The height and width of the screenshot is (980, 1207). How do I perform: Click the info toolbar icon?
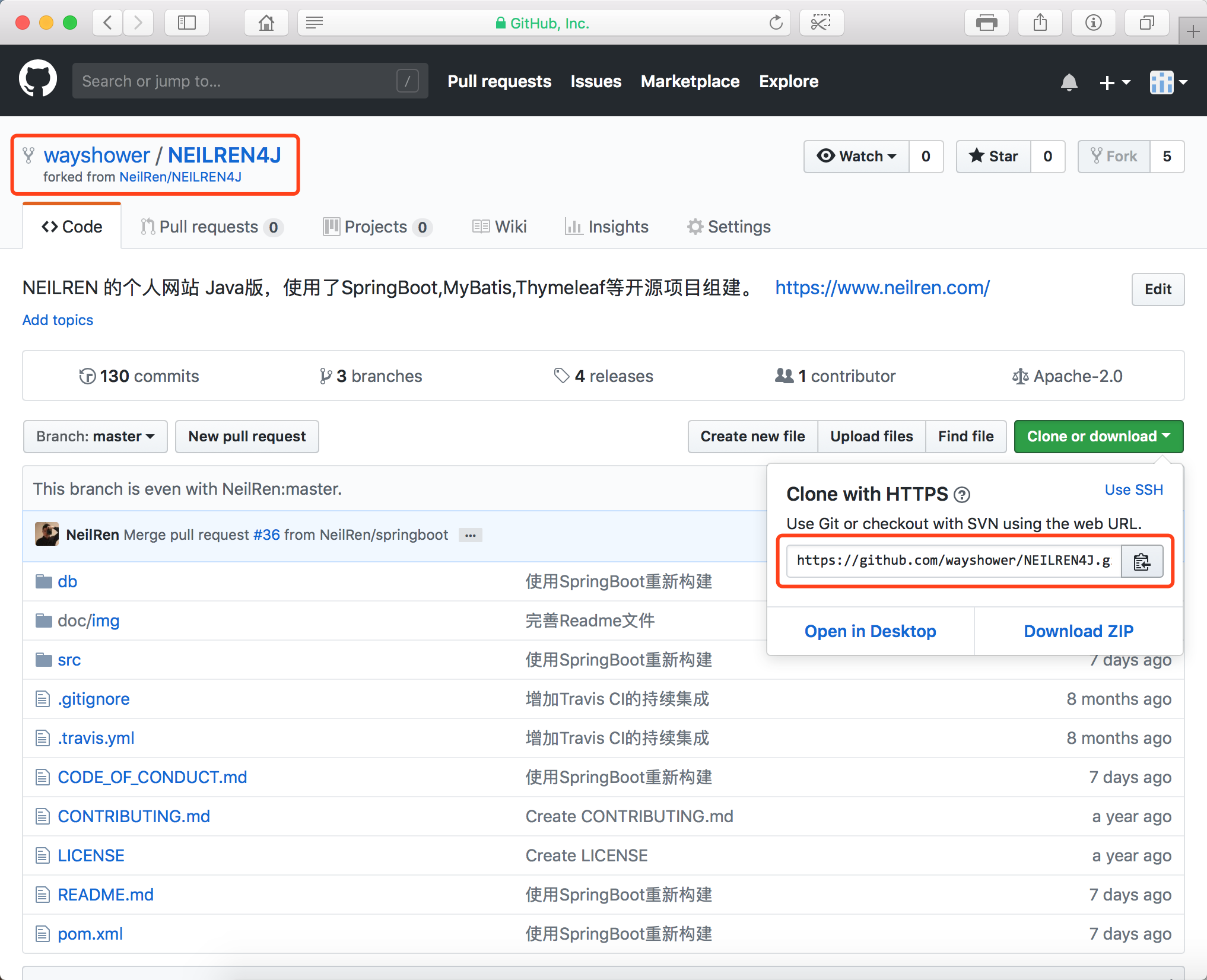[x=1093, y=23]
